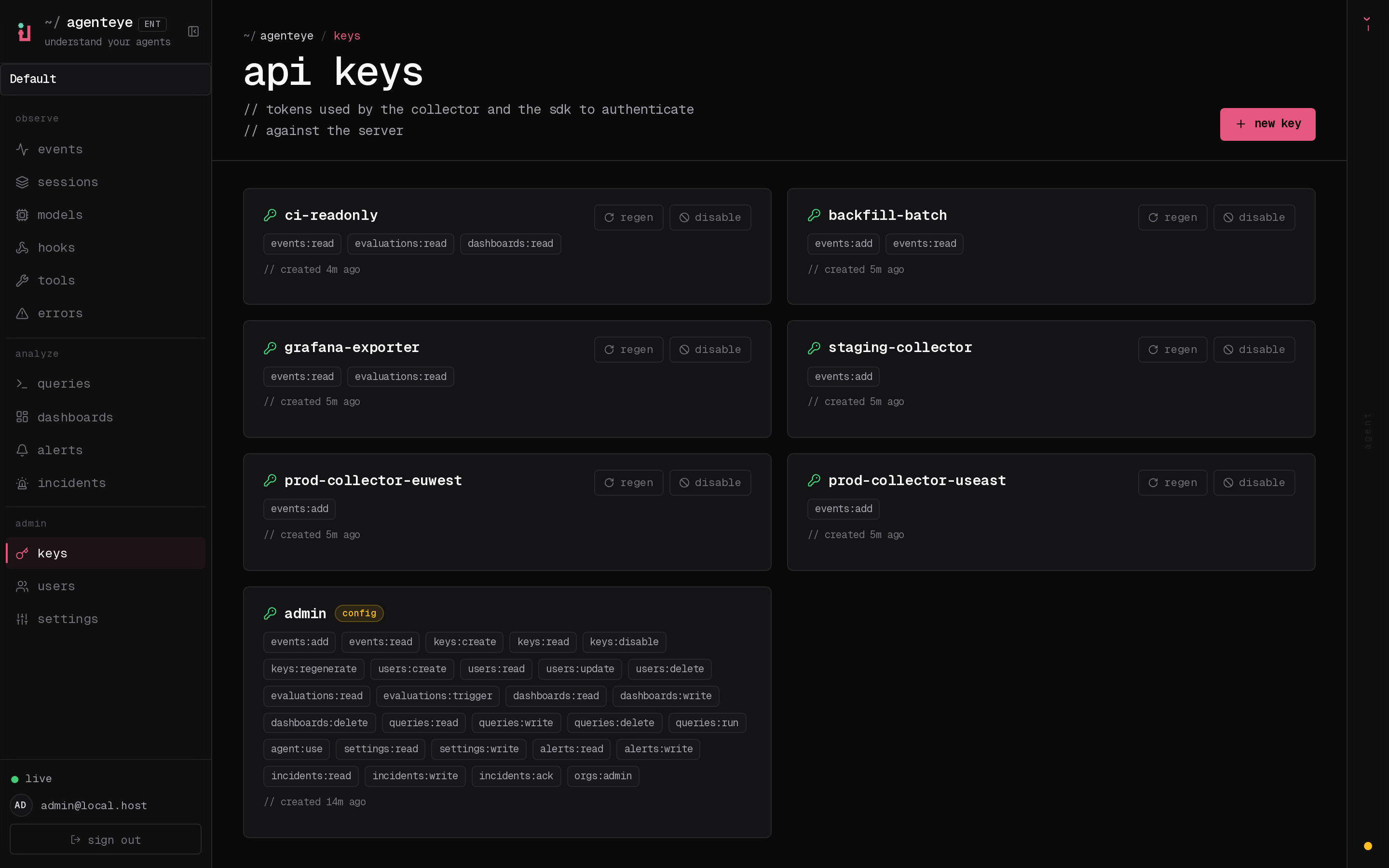This screenshot has height=868, width=1389.
Task: Regenerate the staging-collector key
Action: click(1172, 350)
